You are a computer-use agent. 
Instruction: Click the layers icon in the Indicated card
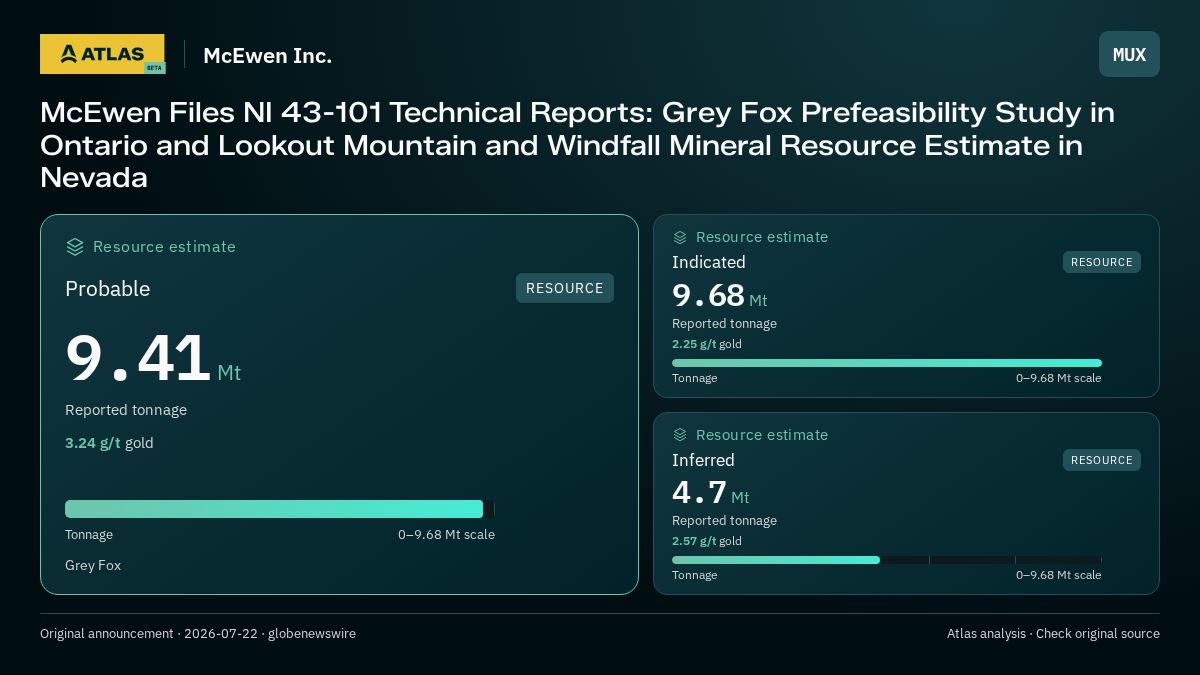pos(680,237)
